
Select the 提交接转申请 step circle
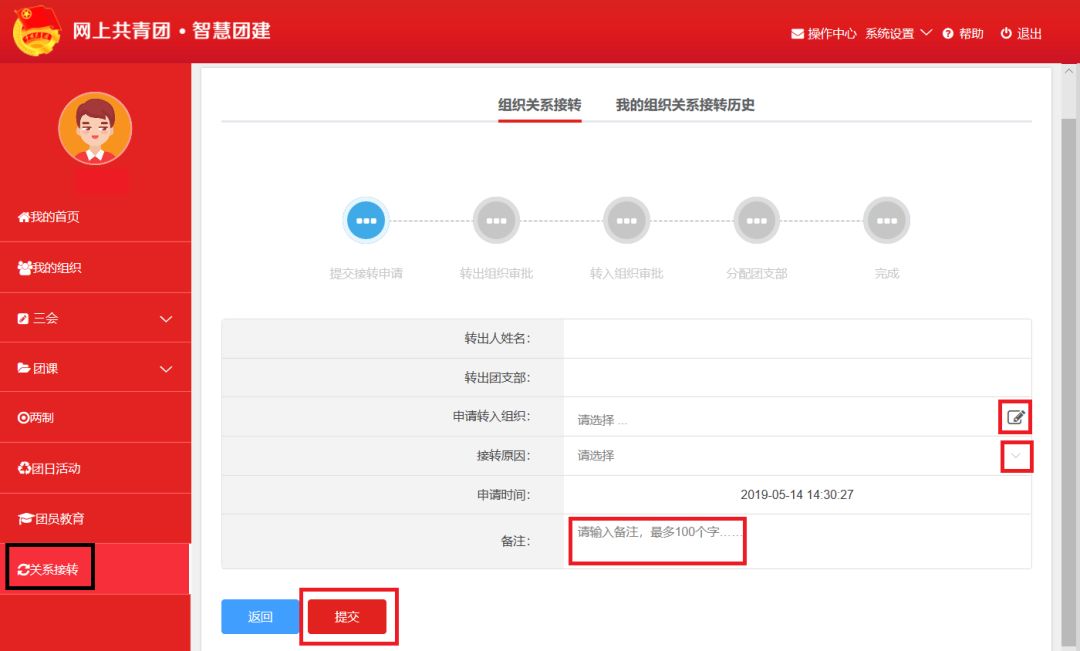click(x=366, y=219)
